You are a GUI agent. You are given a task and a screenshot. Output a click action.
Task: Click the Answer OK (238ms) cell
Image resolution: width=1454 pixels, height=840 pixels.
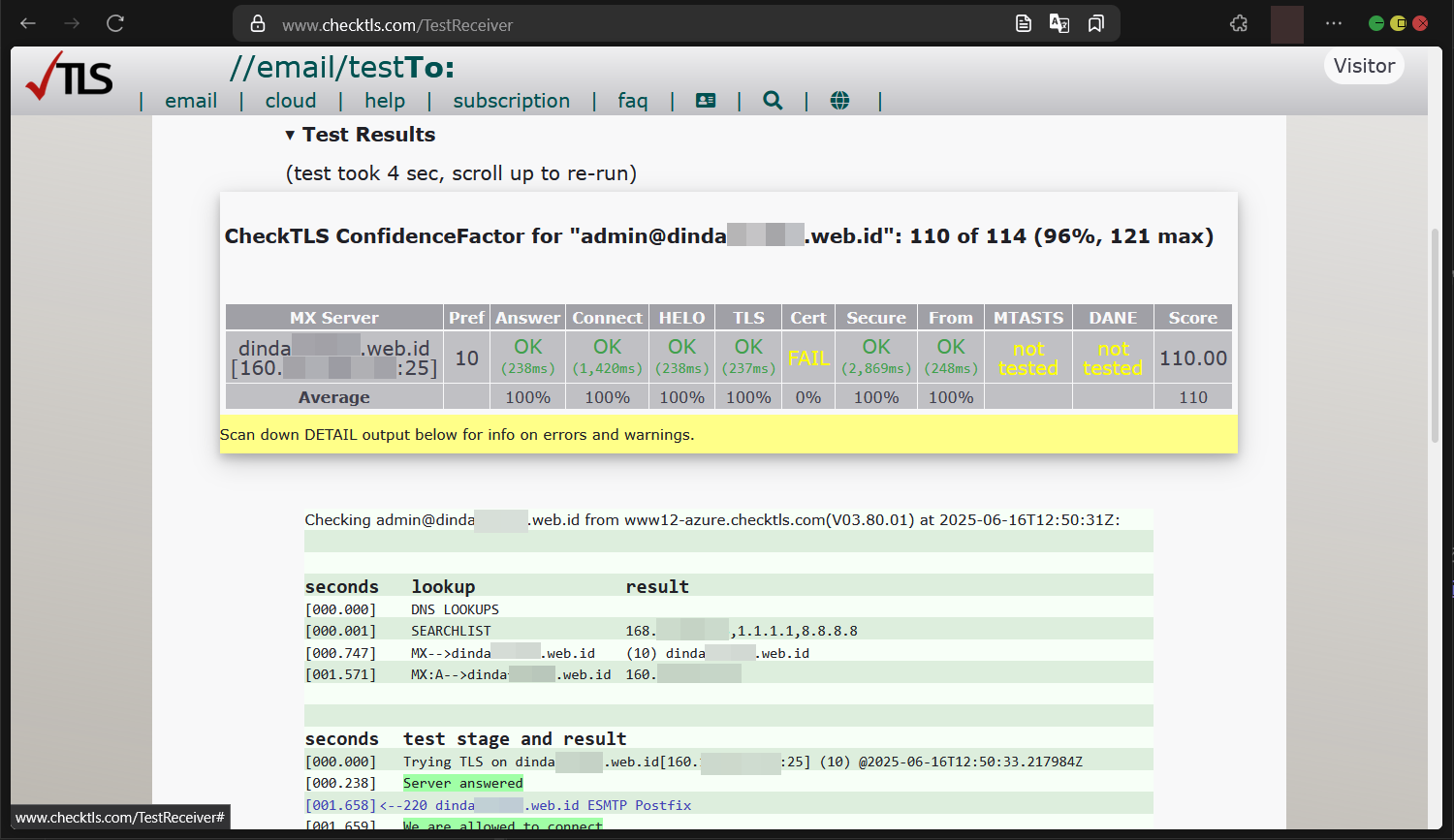pyautogui.click(x=528, y=358)
